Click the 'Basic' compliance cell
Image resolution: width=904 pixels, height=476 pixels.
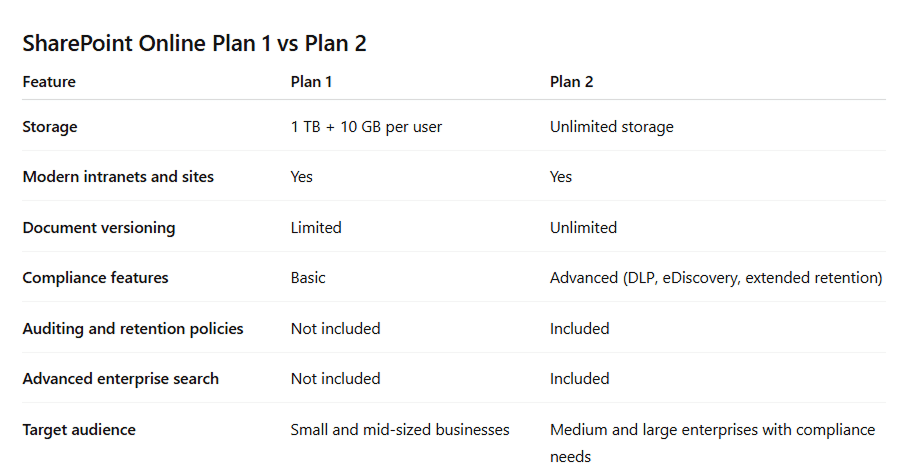click(x=308, y=278)
